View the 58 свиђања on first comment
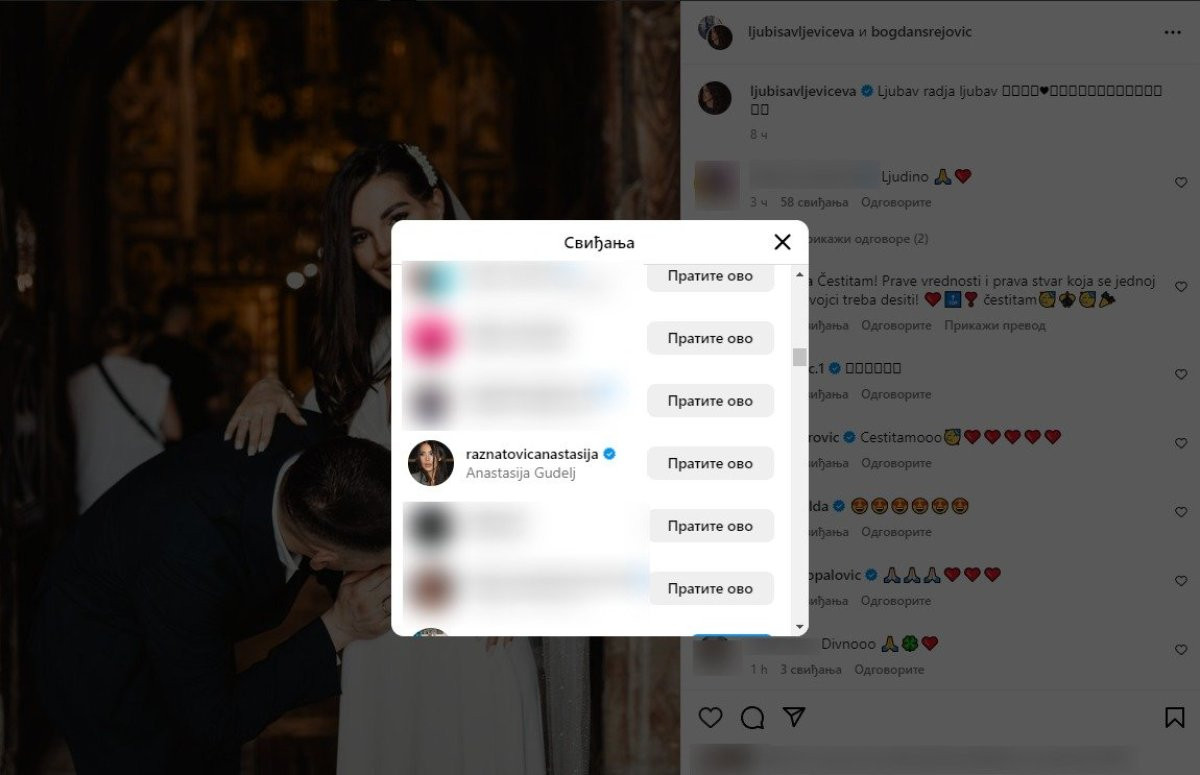 [814, 202]
